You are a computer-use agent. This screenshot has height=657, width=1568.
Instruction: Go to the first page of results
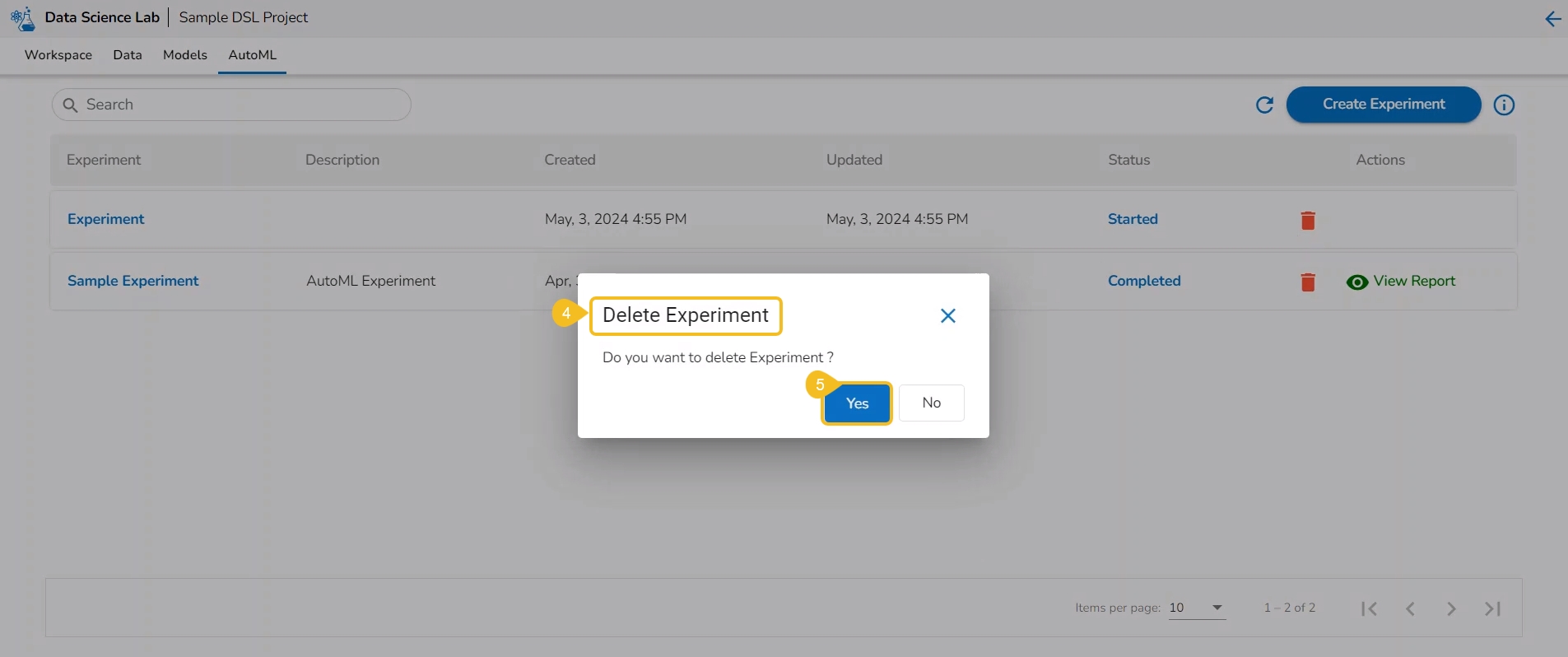click(x=1369, y=608)
